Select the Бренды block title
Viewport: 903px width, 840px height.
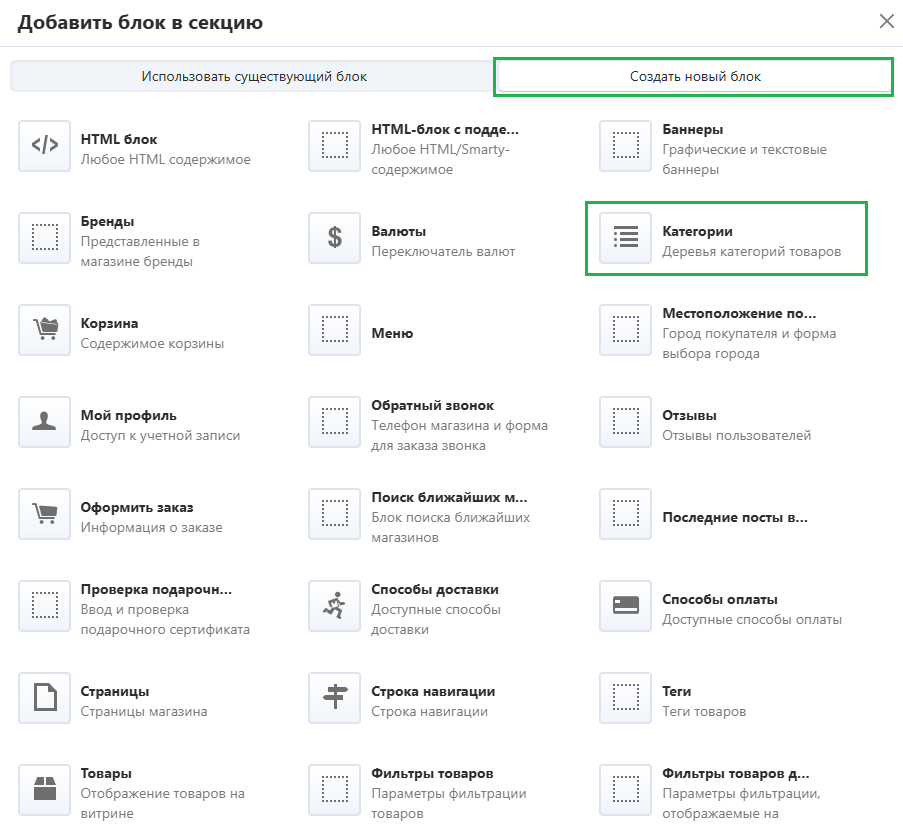click(x=107, y=222)
